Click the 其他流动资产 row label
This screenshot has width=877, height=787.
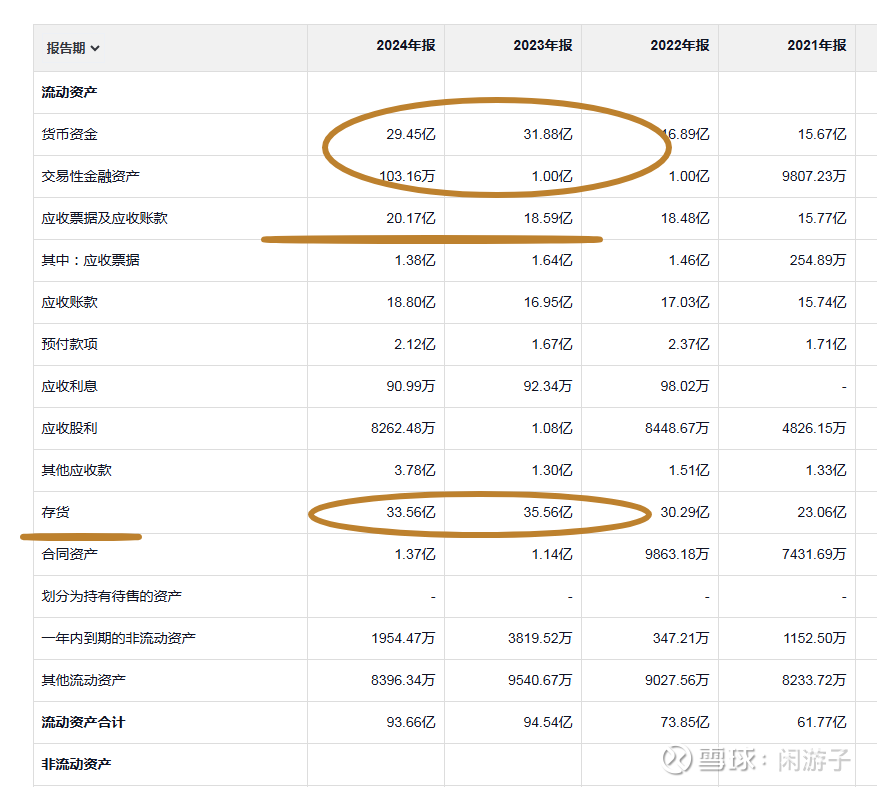(83, 680)
